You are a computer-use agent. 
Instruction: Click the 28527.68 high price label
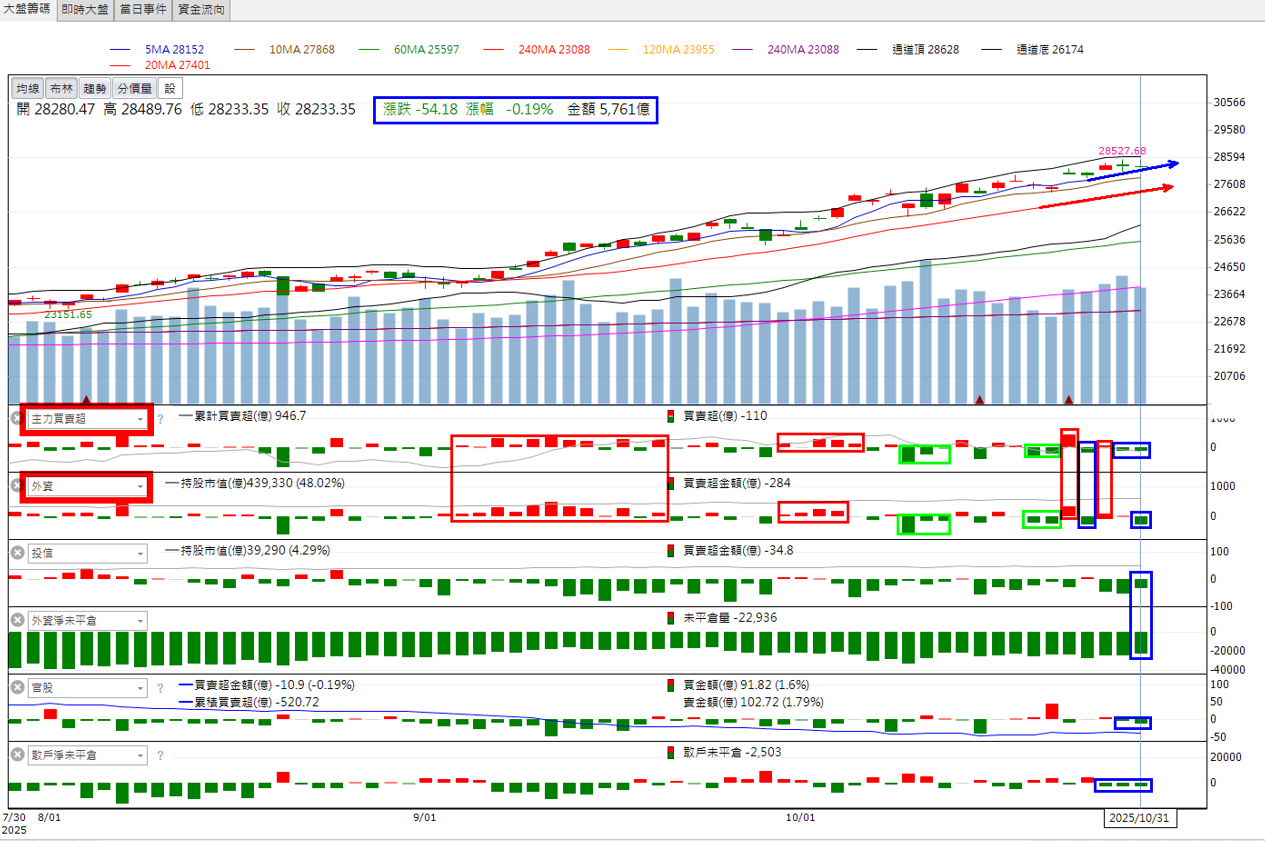click(1122, 151)
